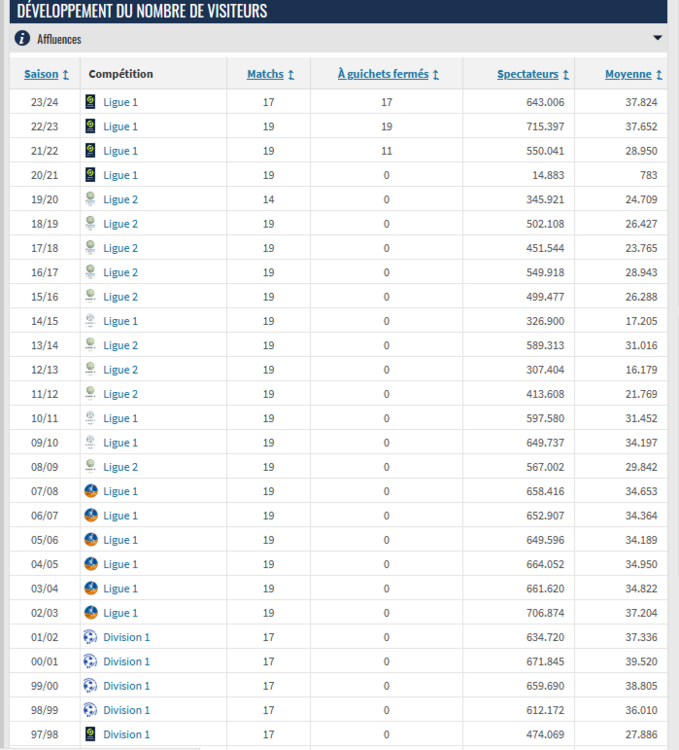Image resolution: width=679 pixels, height=750 pixels.
Task: Open Ligue 2 link for season 18/19
Action: click(x=120, y=224)
